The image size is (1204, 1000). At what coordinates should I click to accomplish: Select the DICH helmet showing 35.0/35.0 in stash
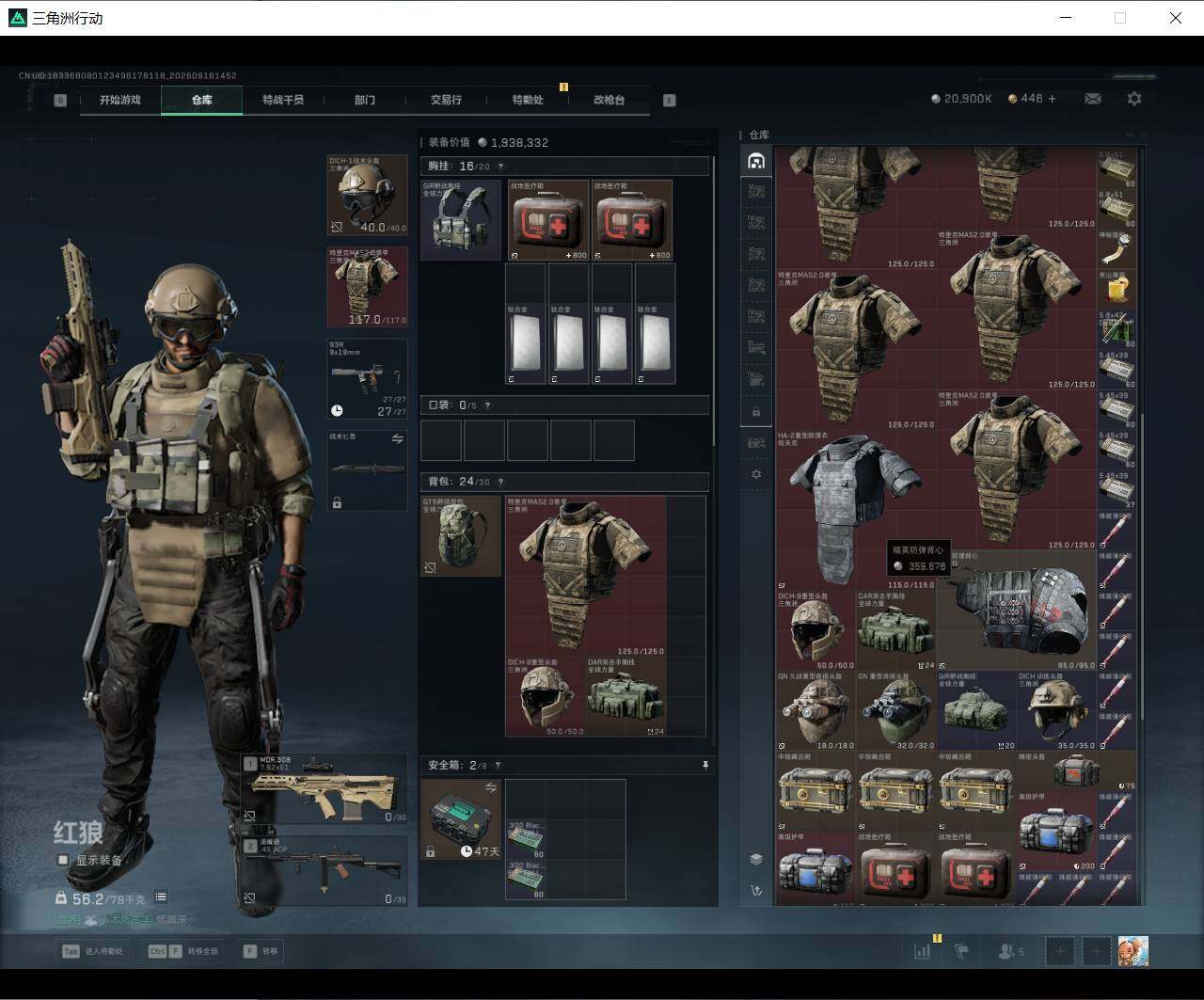click(1057, 710)
